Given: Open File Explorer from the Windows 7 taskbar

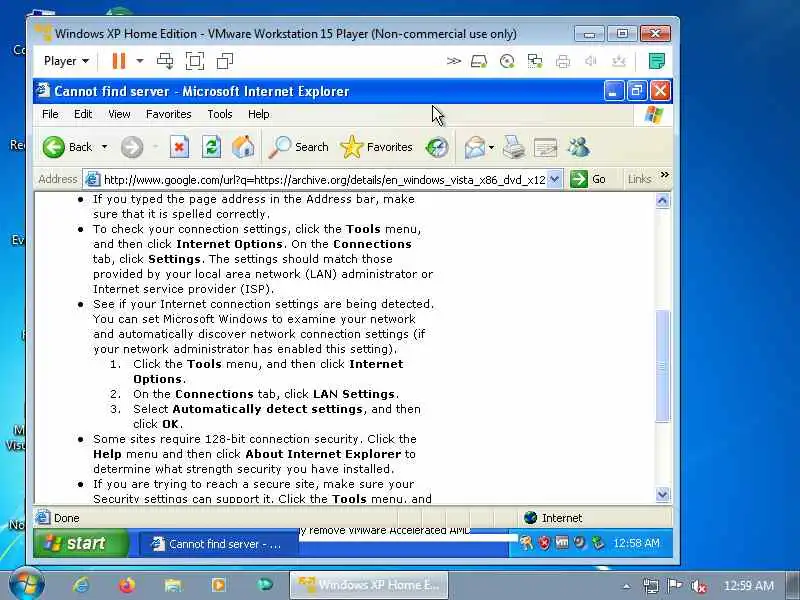Looking at the screenshot, I should coord(173,585).
